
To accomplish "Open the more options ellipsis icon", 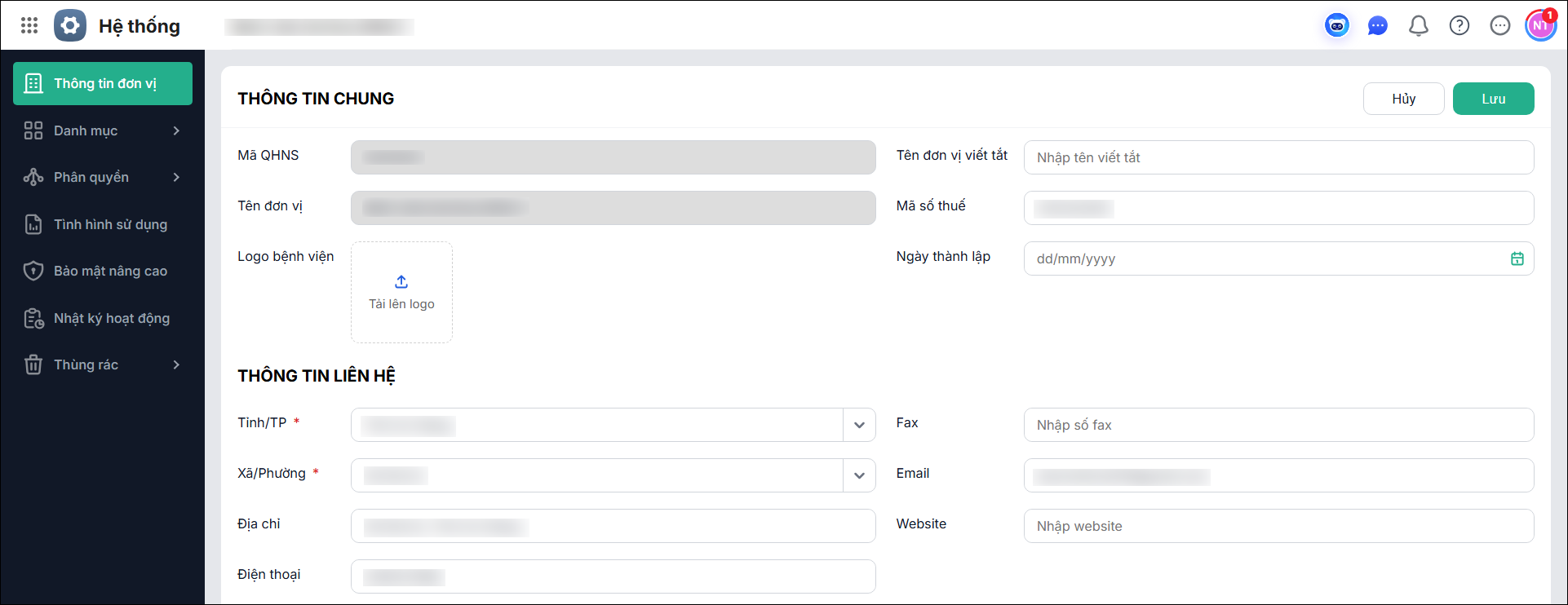I will [1500, 26].
